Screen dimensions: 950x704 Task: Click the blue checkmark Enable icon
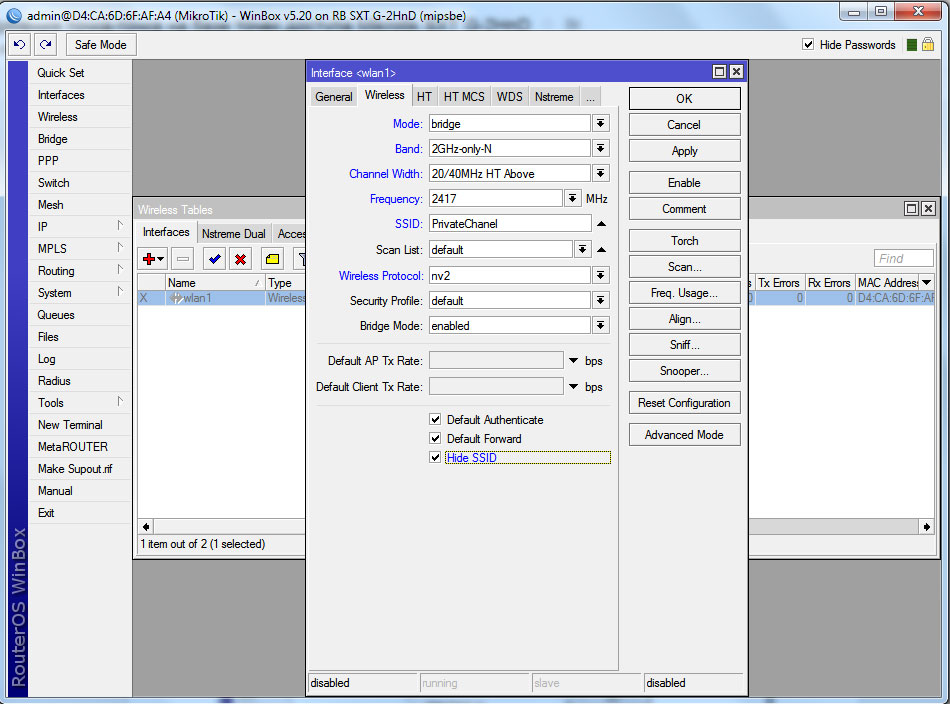tap(214, 259)
